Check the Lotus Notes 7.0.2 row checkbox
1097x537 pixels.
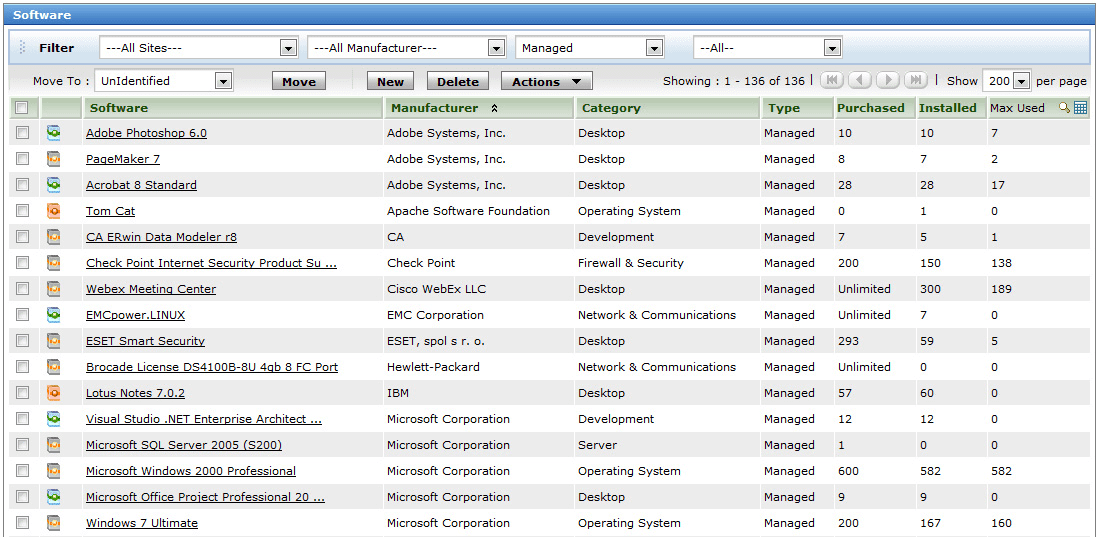pos(22,393)
